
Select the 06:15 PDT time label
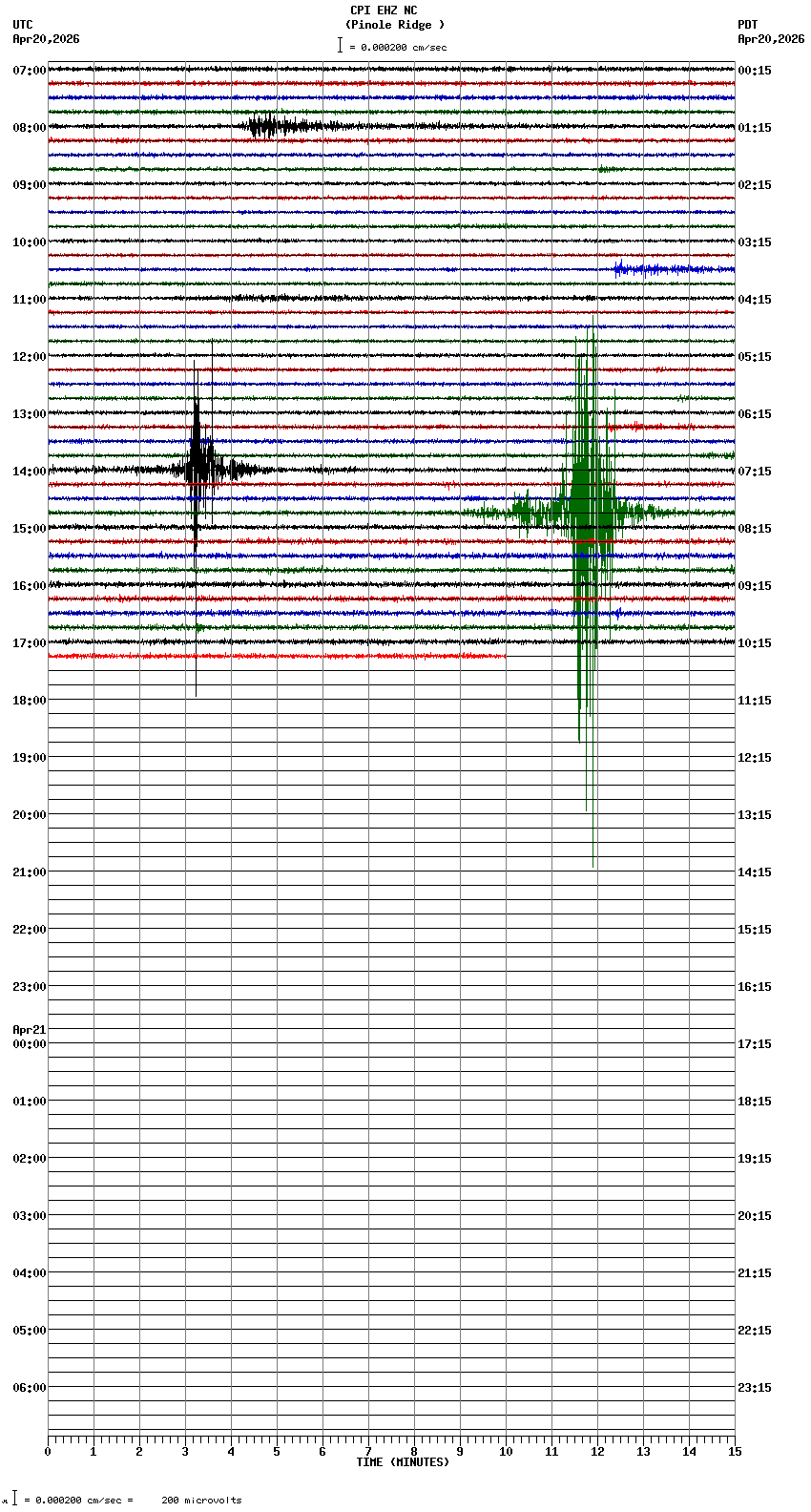click(755, 414)
